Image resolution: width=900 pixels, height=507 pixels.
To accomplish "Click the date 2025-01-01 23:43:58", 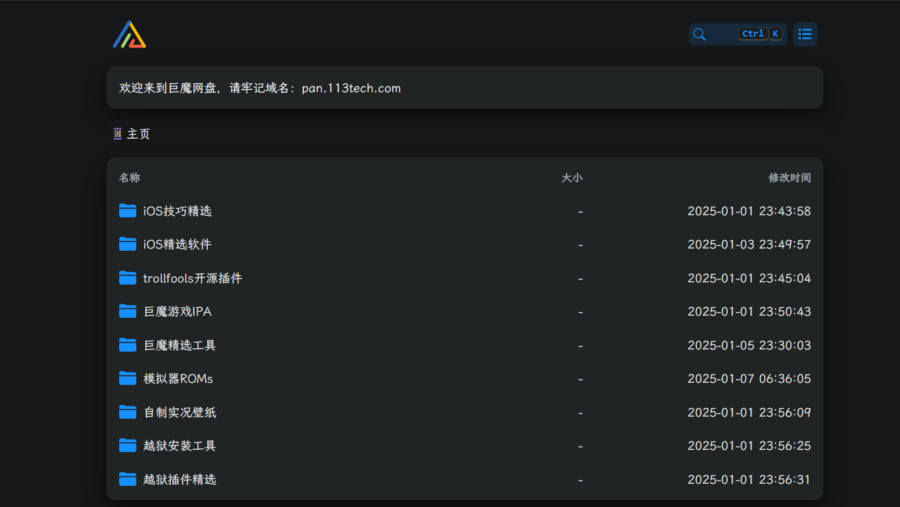I will click(x=749, y=211).
